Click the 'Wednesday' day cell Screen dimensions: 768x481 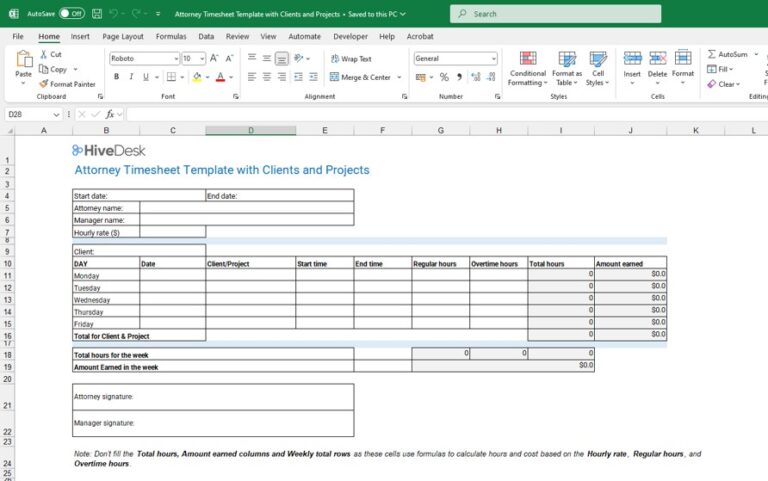click(x=106, y=299)
